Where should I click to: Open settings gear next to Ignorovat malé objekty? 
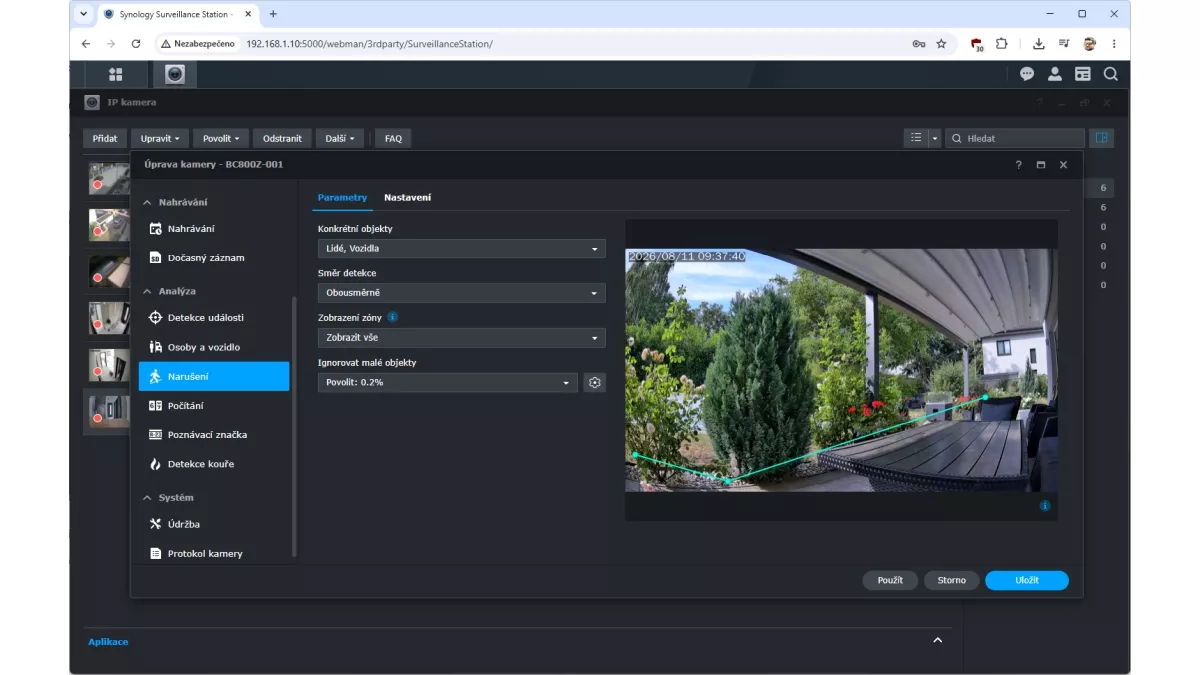coord(595,382)
